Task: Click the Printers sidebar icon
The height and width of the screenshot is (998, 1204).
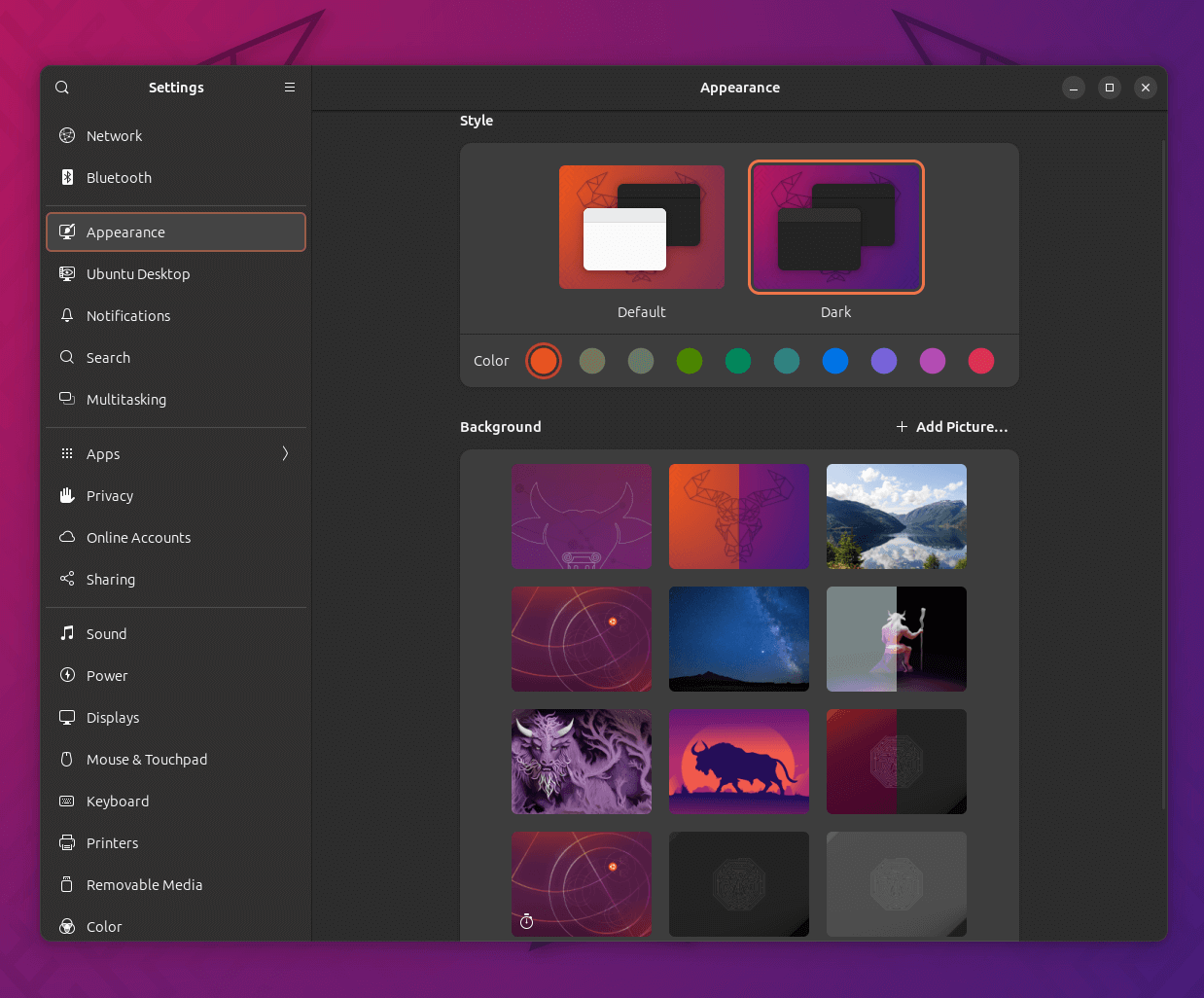Action: [66, 842]
